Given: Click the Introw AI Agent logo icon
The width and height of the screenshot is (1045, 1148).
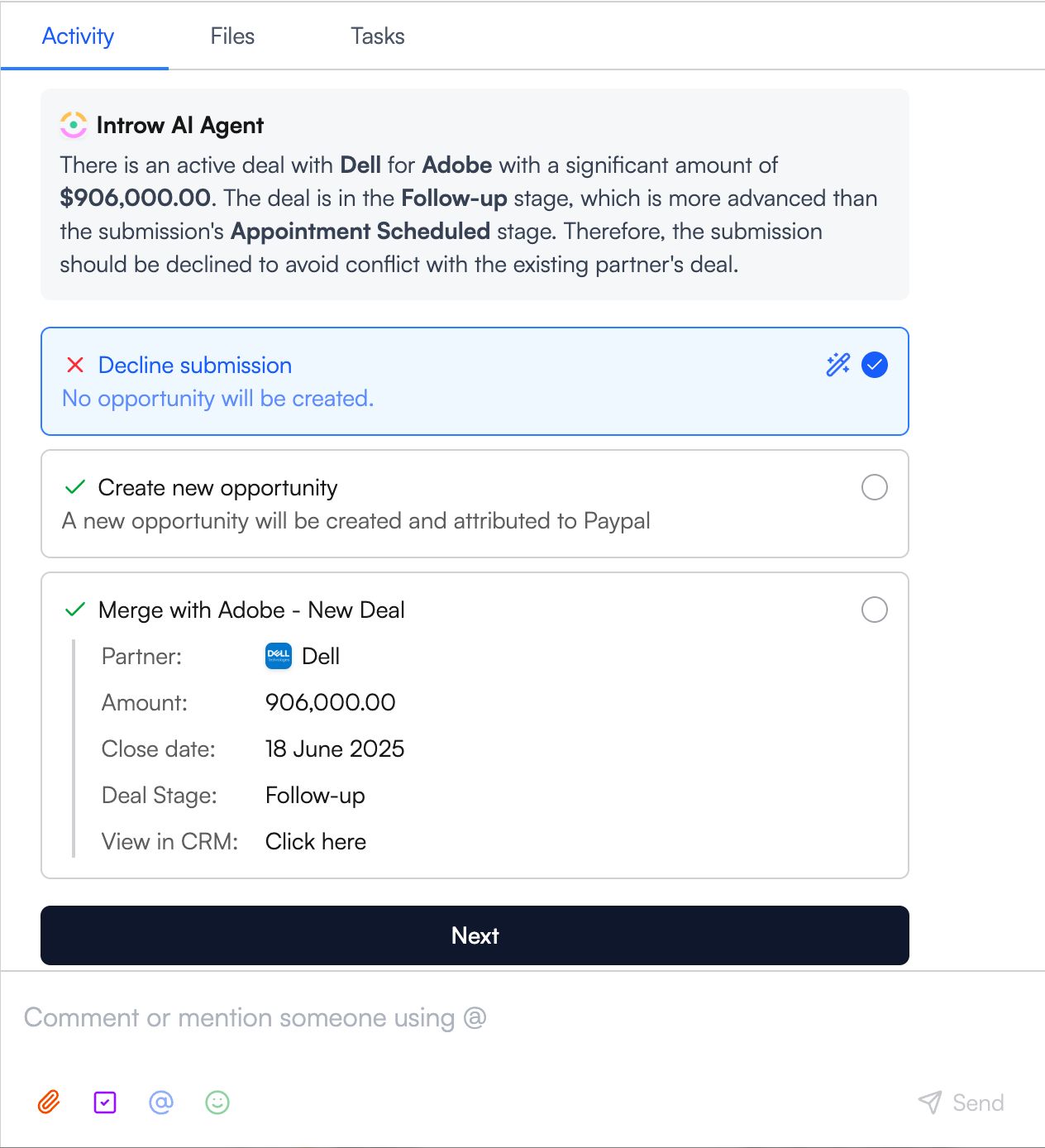Looking at the screenshot, I should point(74,125).
